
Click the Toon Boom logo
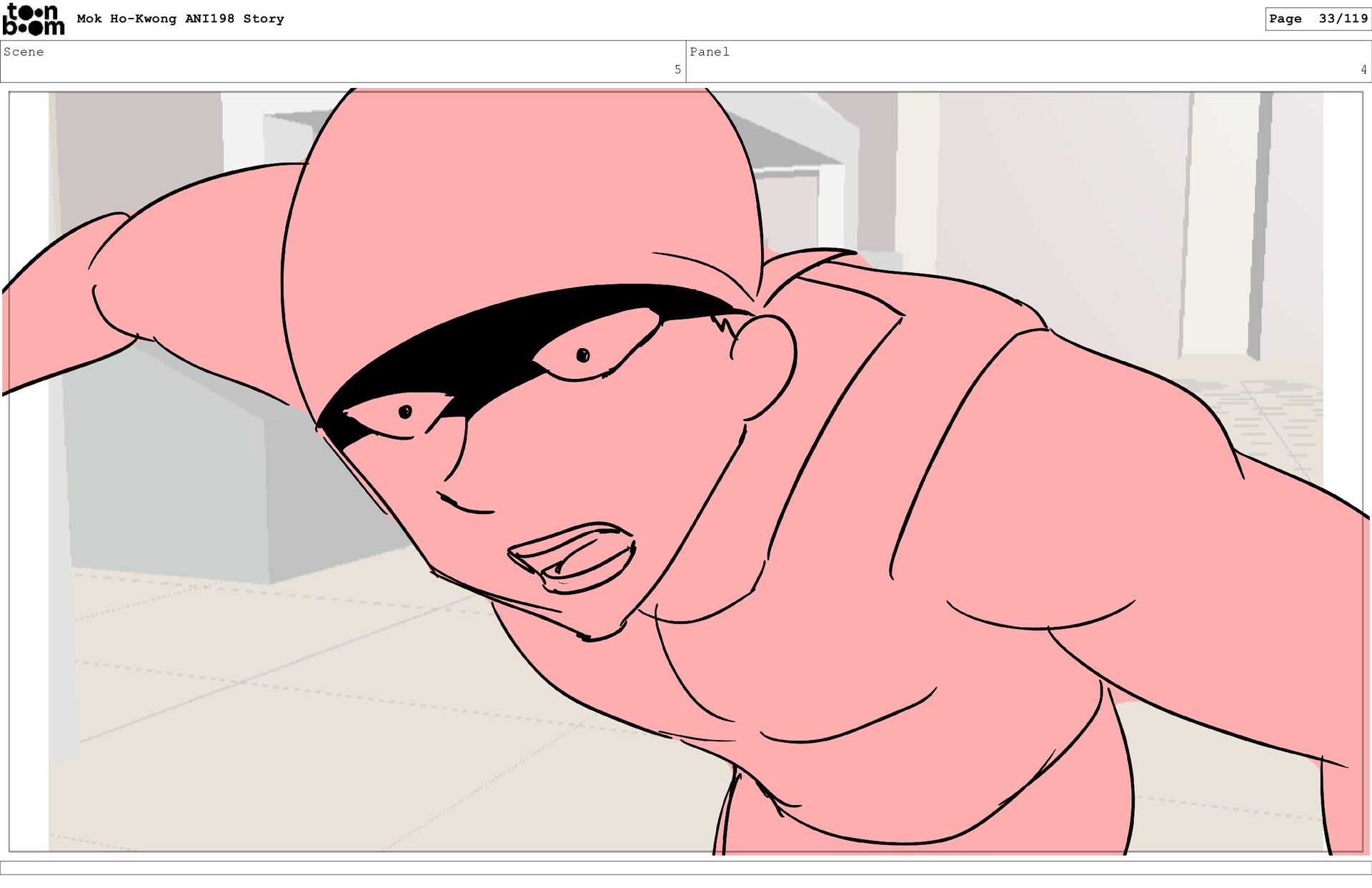(33, 20)
